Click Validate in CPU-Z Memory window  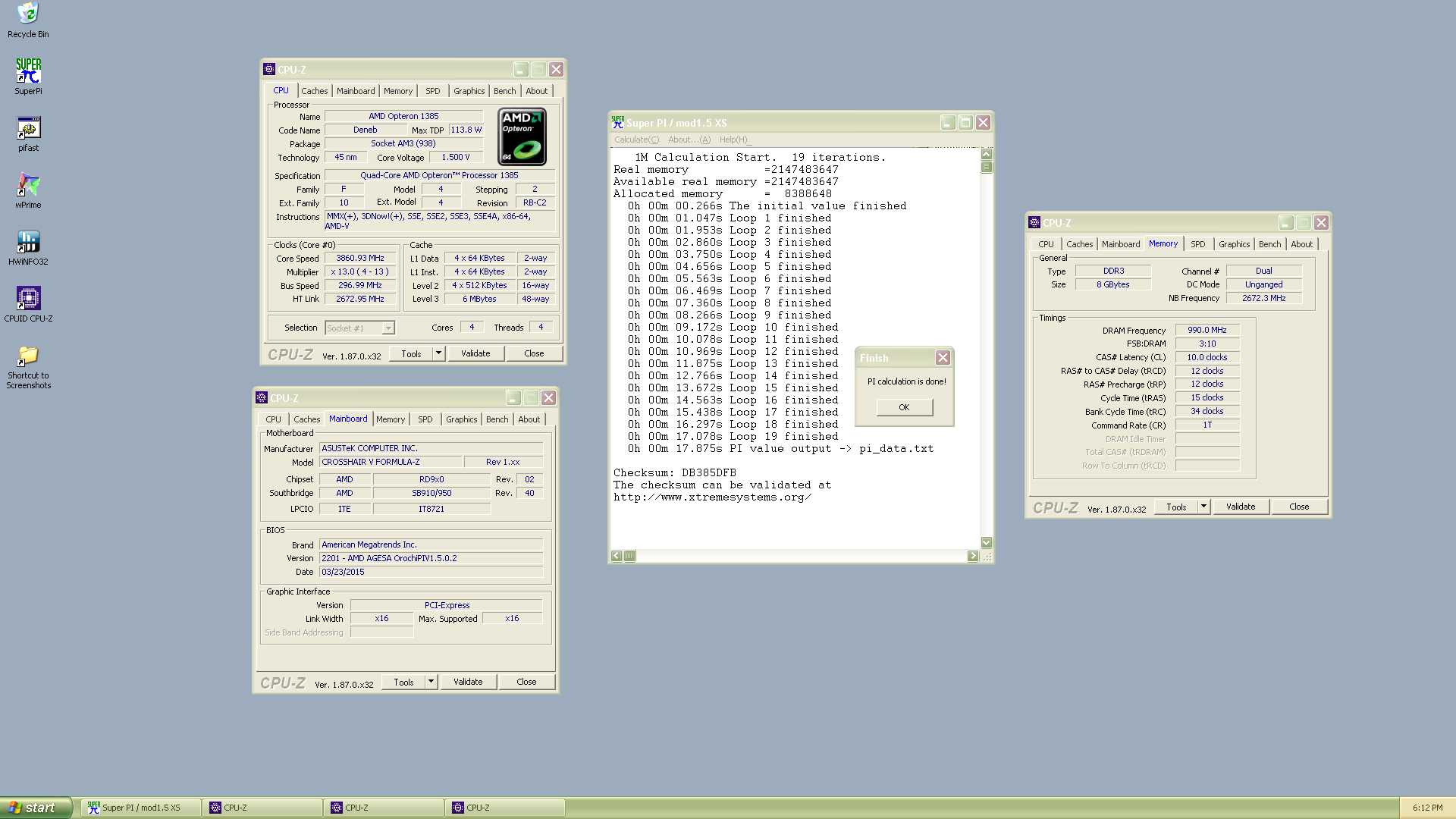coord(1241,507)
